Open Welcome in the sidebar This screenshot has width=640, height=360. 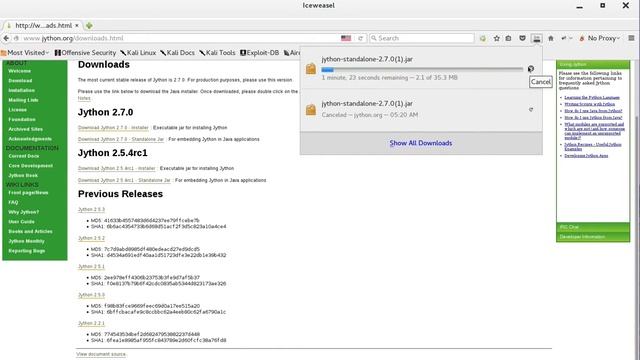20,71
